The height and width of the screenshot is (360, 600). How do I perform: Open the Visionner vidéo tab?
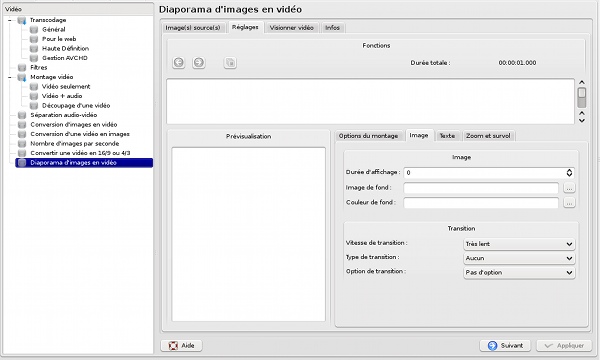292,28
